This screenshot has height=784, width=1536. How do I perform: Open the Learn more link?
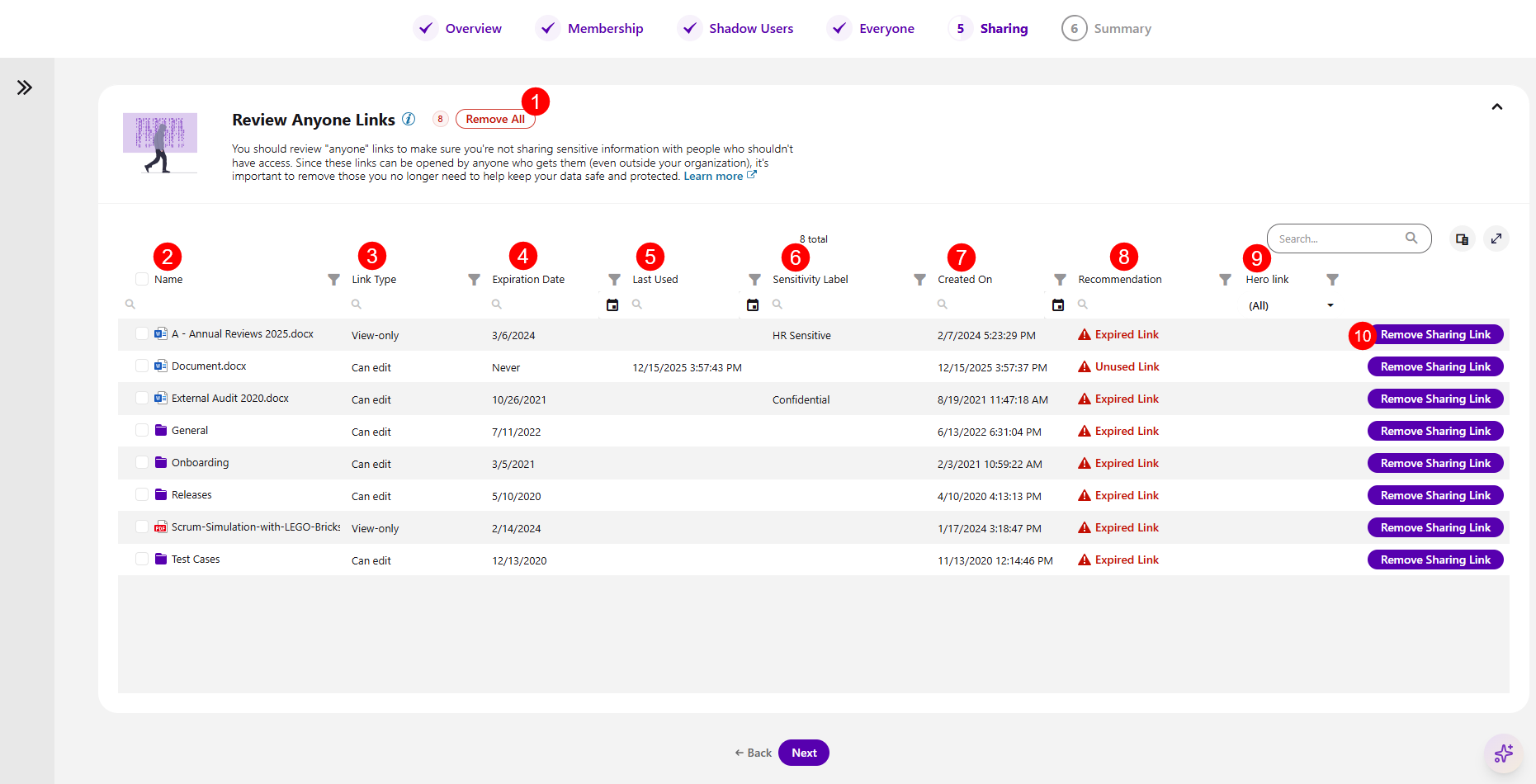tap(720, 176)
